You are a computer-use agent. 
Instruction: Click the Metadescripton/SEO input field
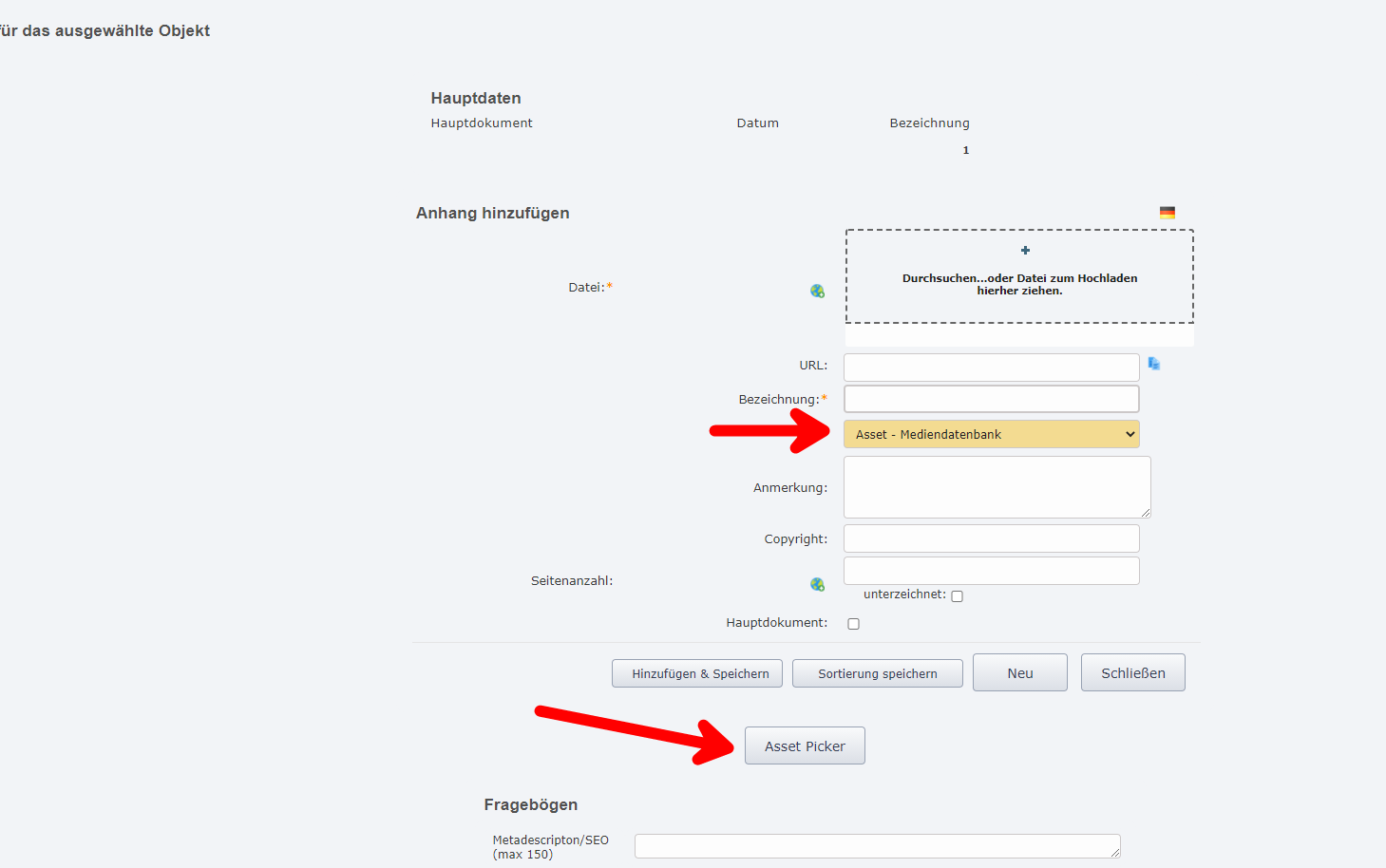876,845
